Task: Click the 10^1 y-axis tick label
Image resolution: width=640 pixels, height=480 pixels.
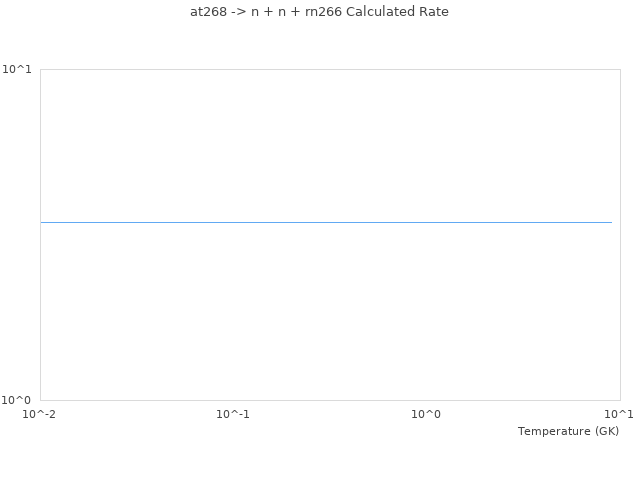Action: pyautogui.click(x=19, y=69)
